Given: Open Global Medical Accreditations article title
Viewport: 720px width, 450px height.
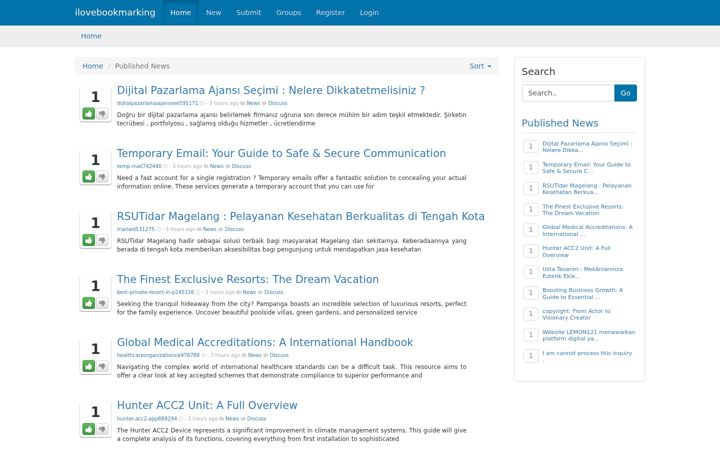Looking at the screenshot, I should pyautogui.click(x=265, y=342).
